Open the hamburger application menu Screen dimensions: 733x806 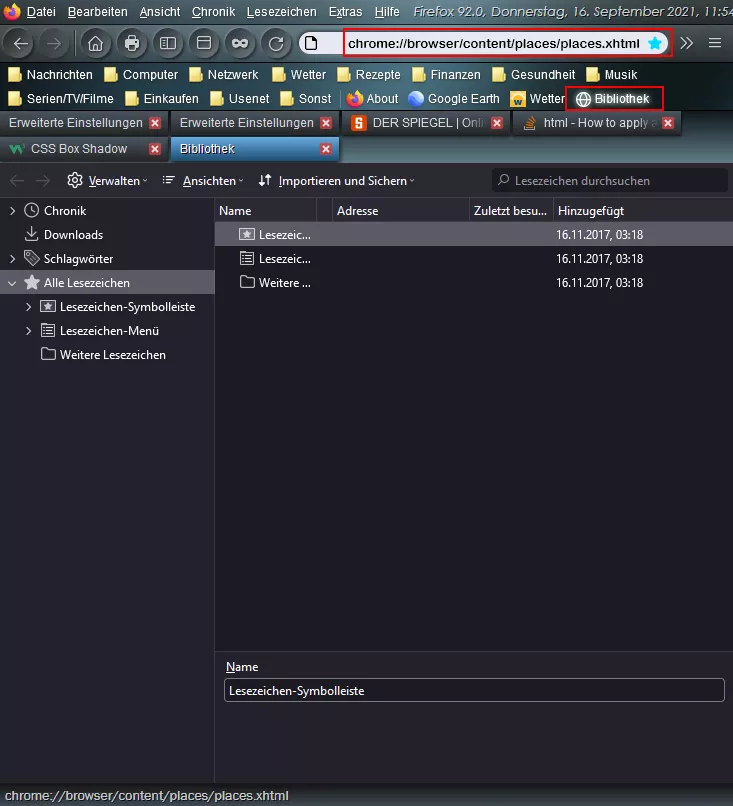(714, 44)
